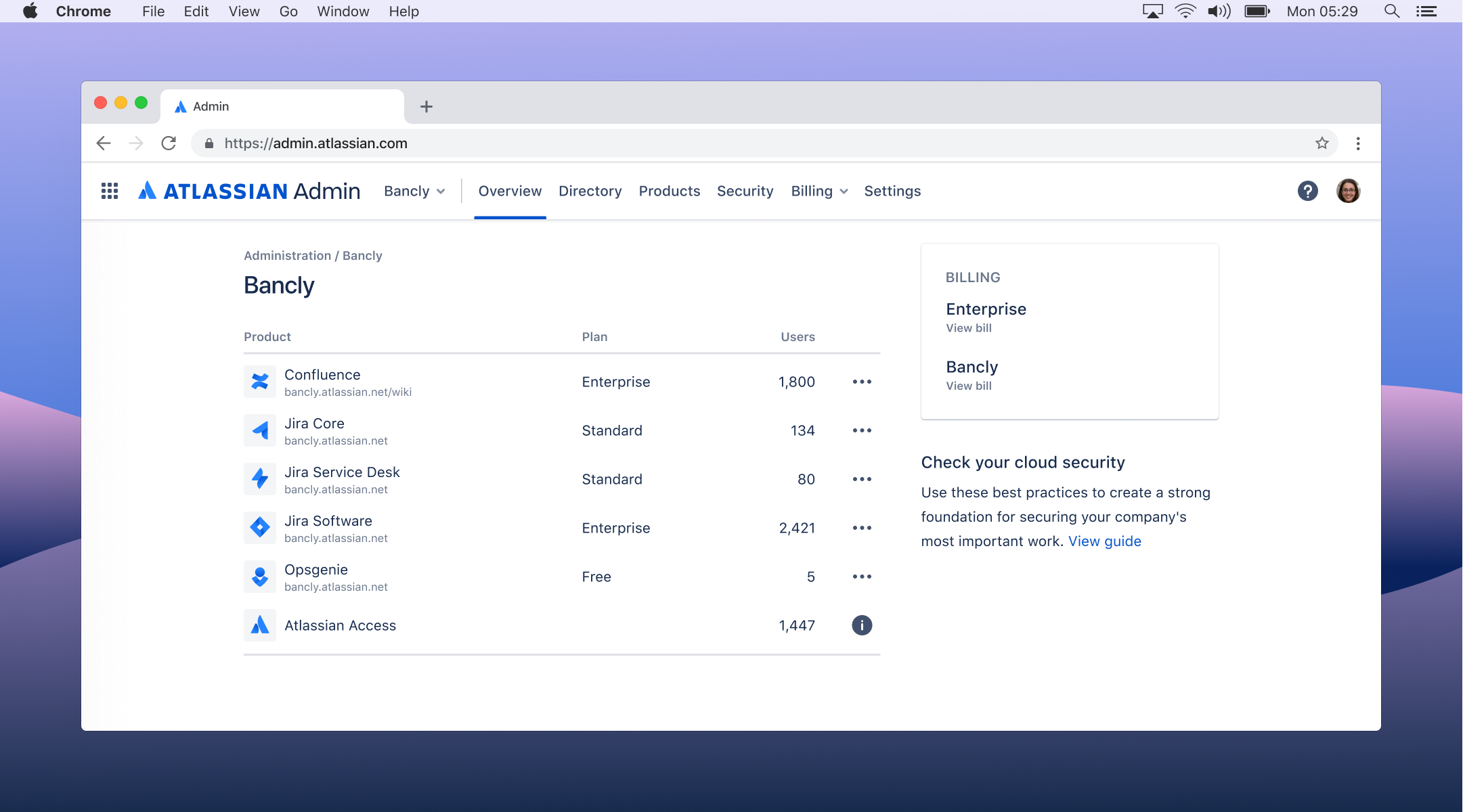Viewport: 1463px width, 812px height.
Task: Click the Jira Core product icon
Action: click(261, 430)
